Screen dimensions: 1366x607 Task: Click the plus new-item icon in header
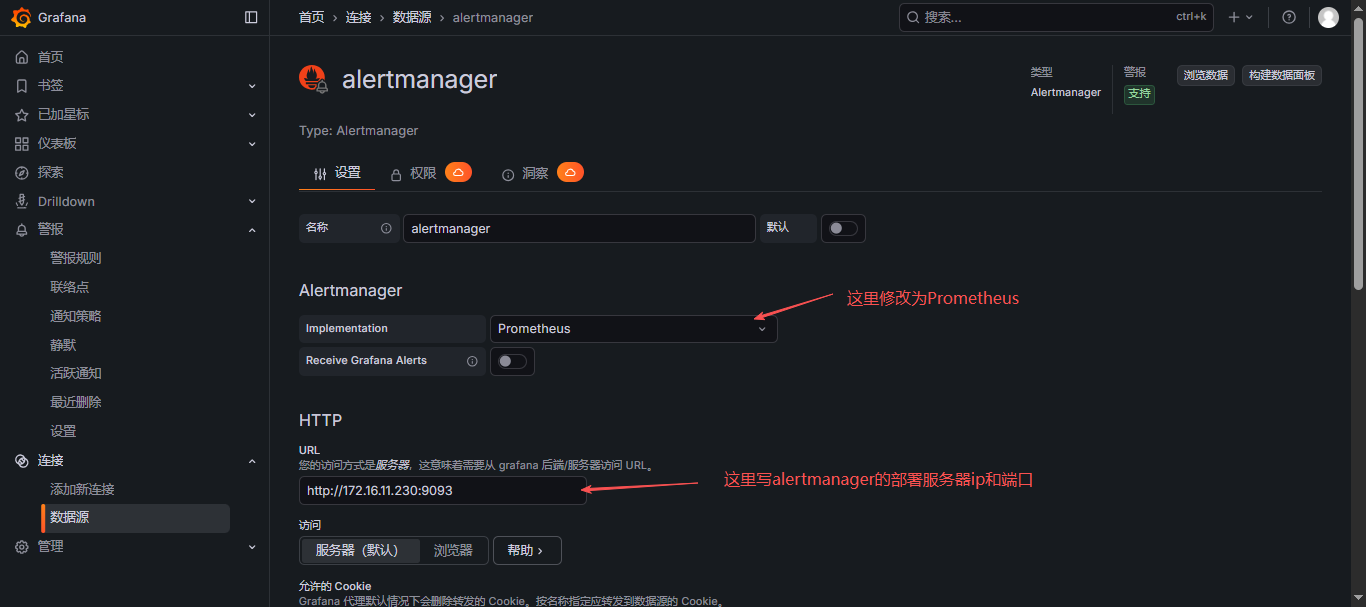pos(1234,17)
